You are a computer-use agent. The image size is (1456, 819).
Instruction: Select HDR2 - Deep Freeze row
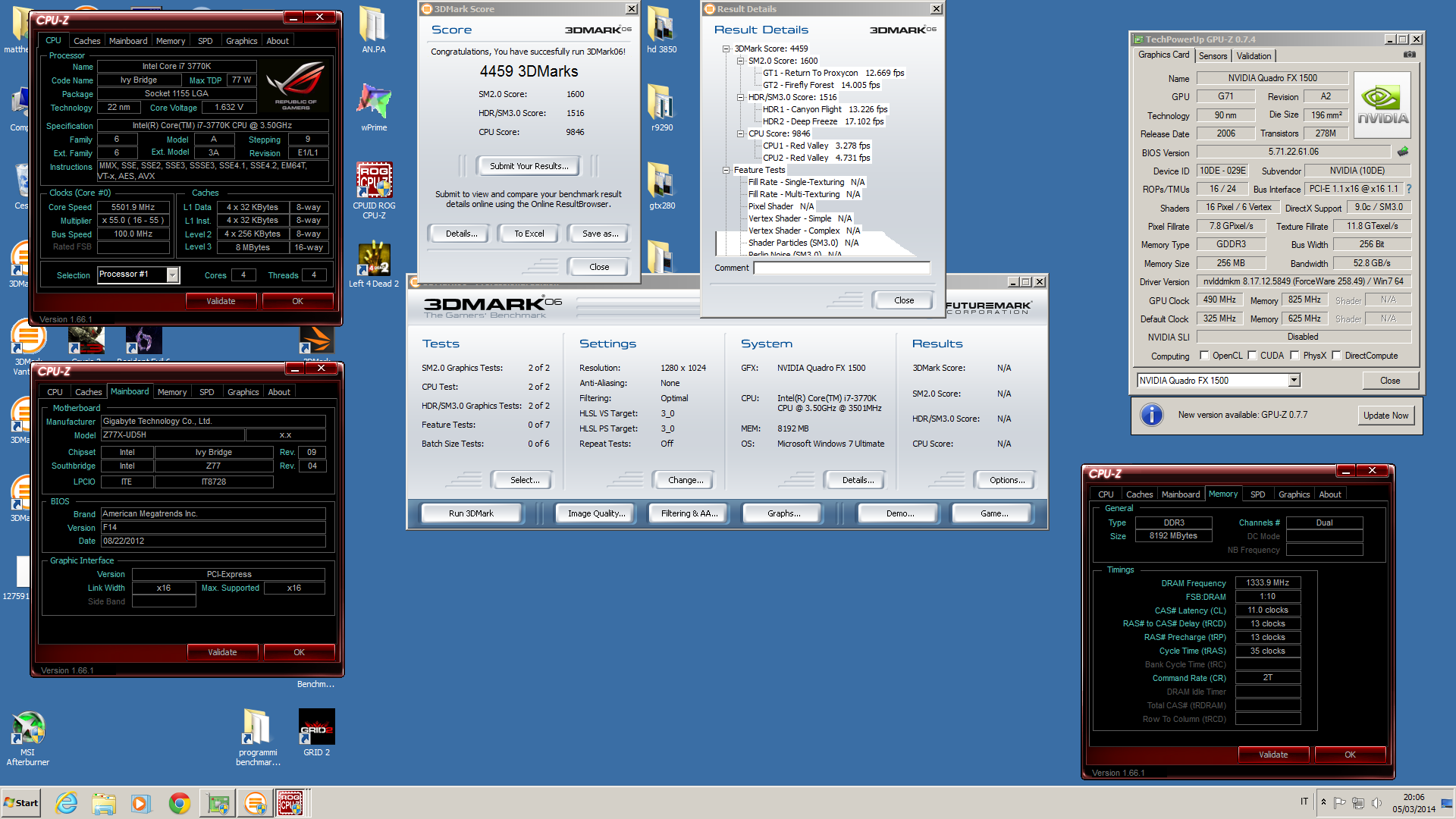pos(823,121)
